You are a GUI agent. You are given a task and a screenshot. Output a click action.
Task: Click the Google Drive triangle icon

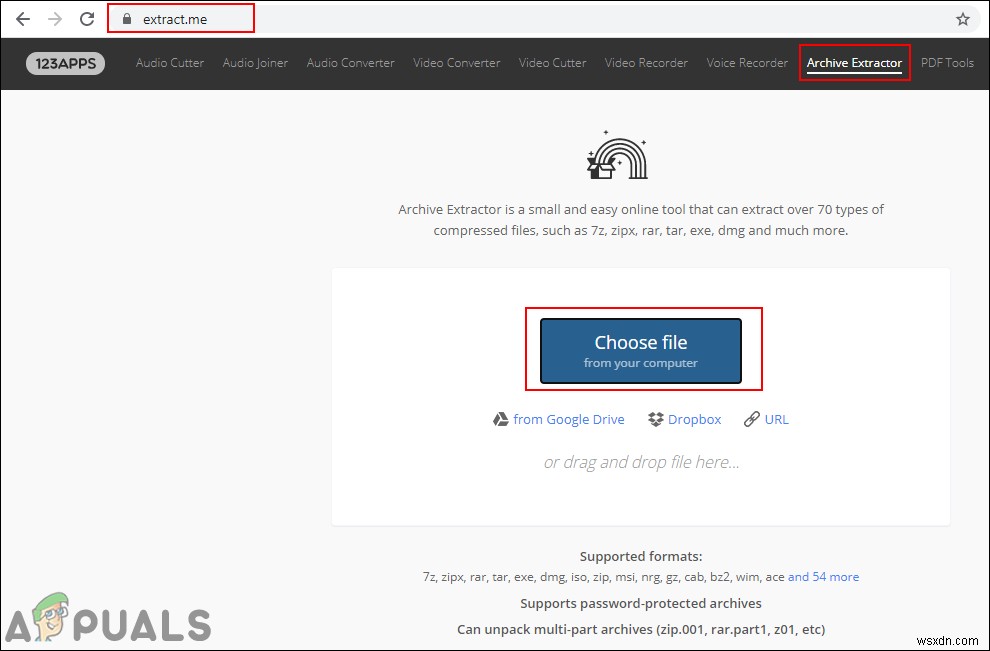pos(501,419)
